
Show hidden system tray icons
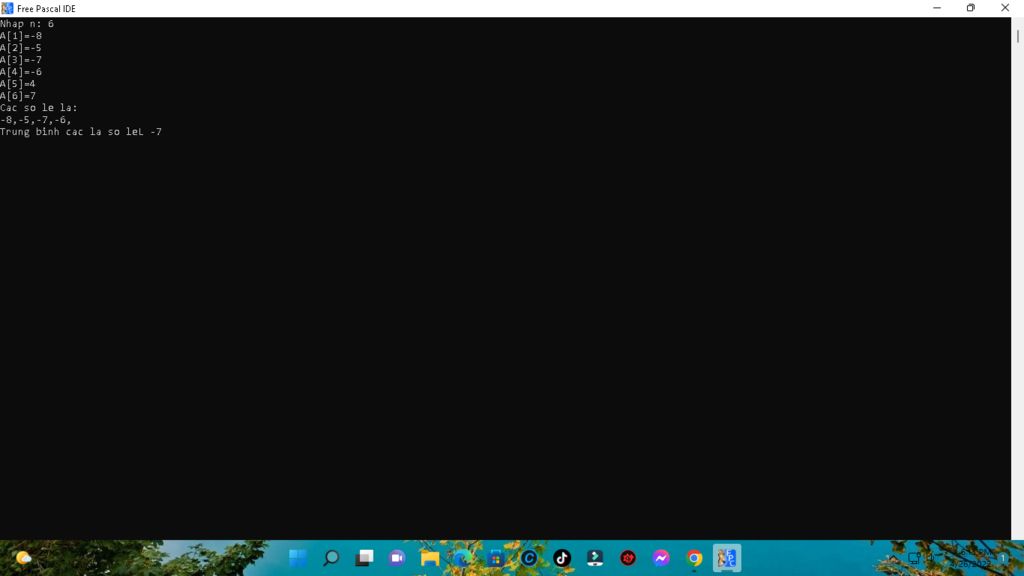(893, 558)
